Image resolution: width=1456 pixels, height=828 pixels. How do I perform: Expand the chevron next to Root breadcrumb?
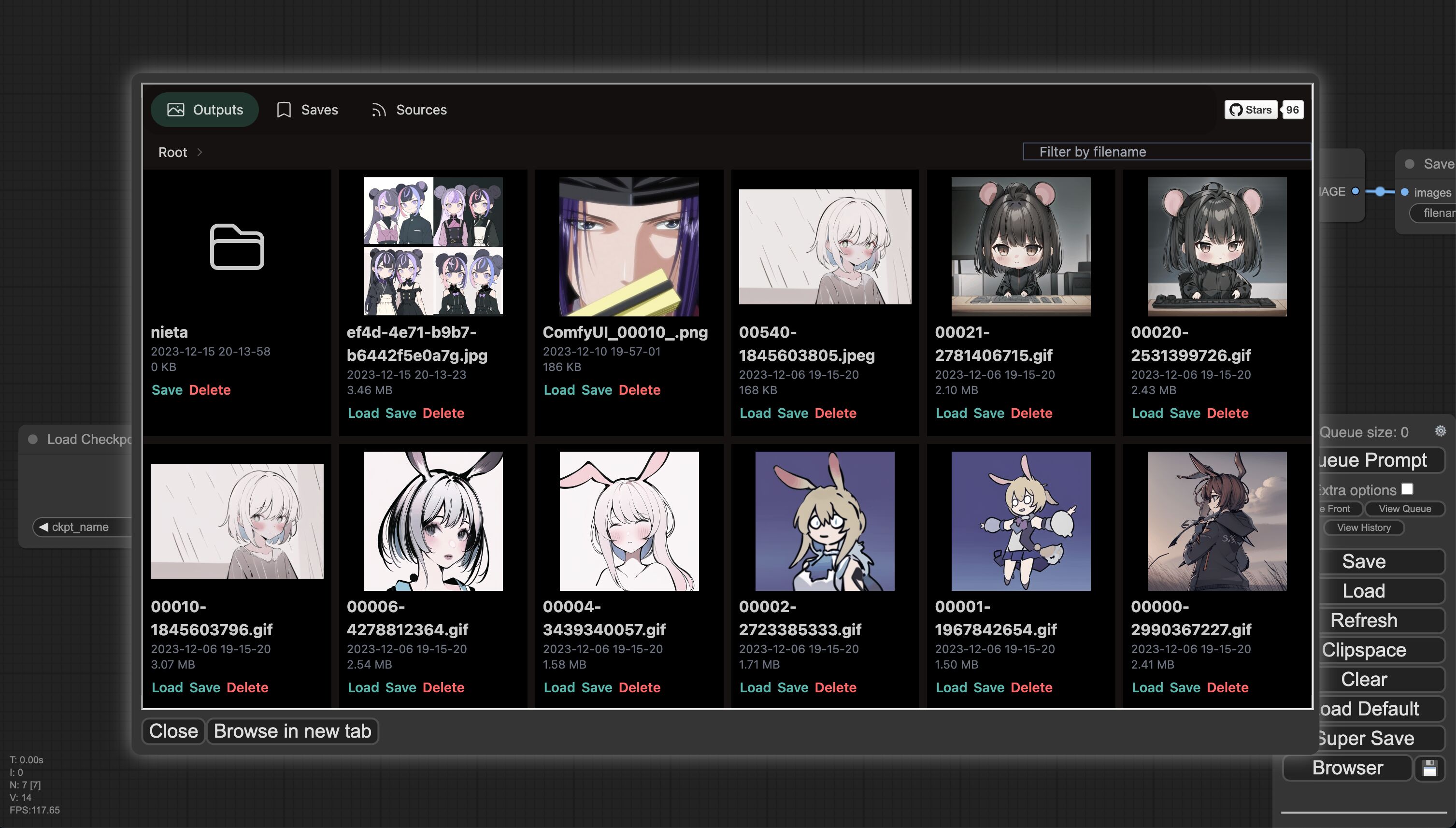[200, 152]
